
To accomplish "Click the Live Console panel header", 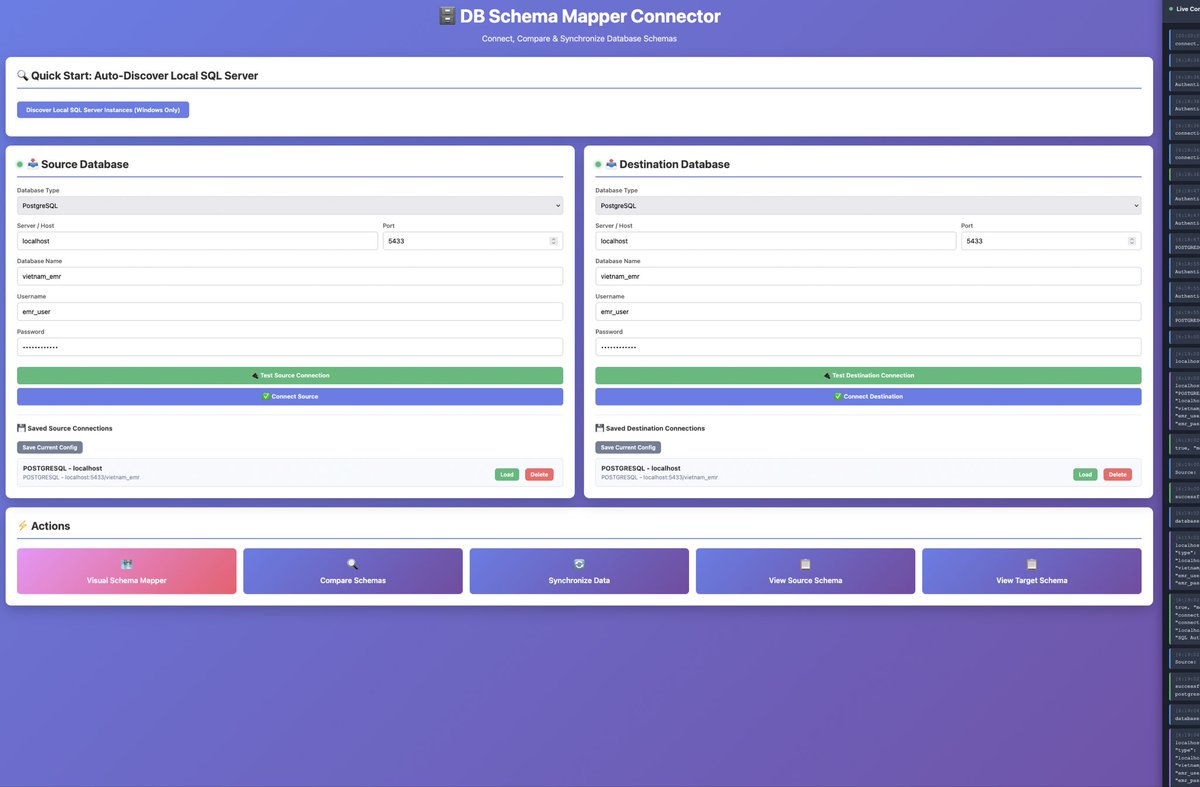I will tap(1185, 8).
